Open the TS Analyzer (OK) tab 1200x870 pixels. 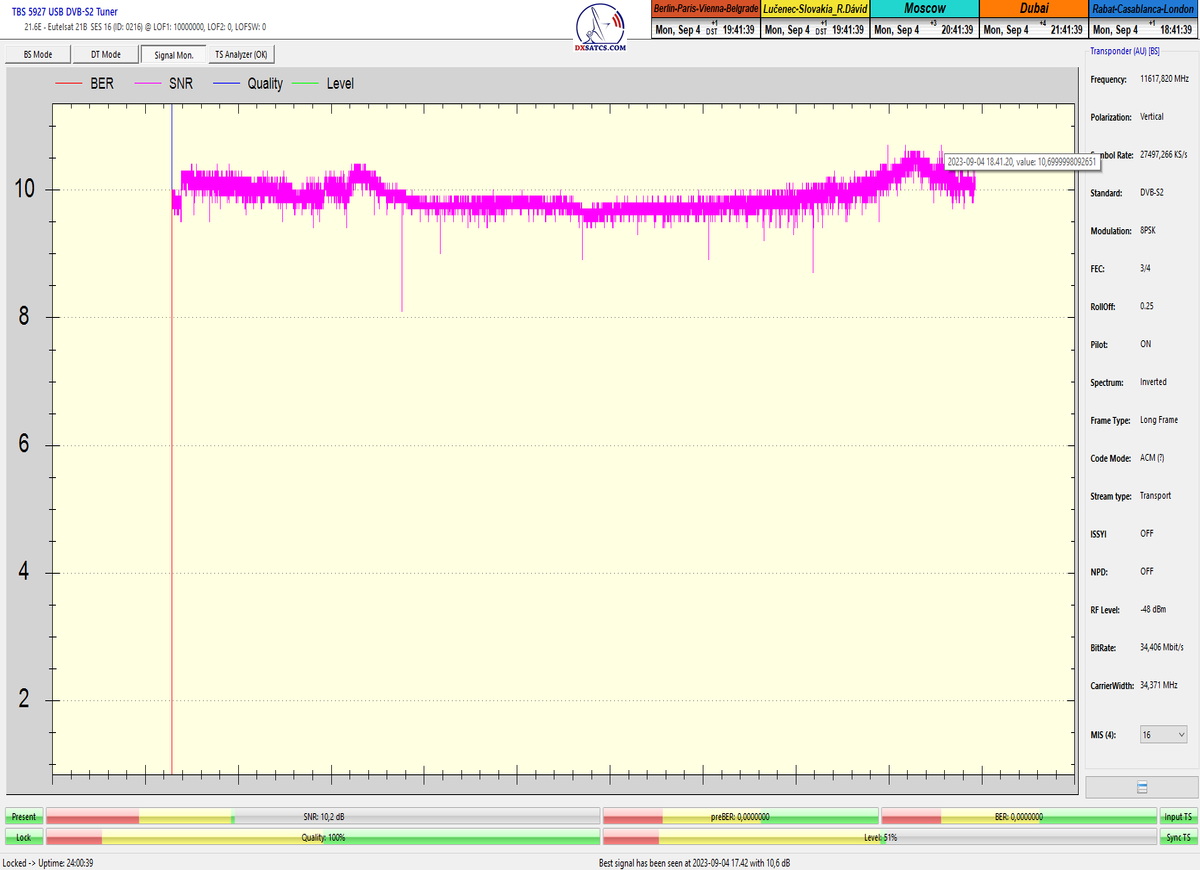(241, 55)
